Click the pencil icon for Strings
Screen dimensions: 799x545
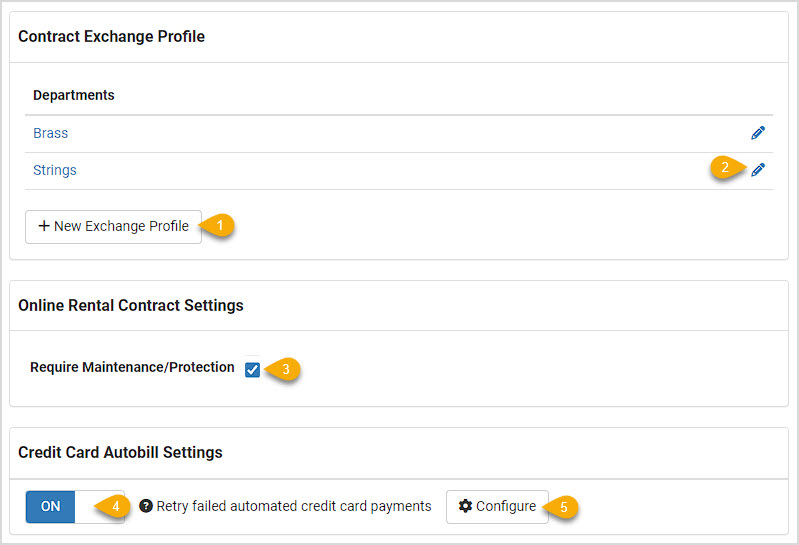758,170
